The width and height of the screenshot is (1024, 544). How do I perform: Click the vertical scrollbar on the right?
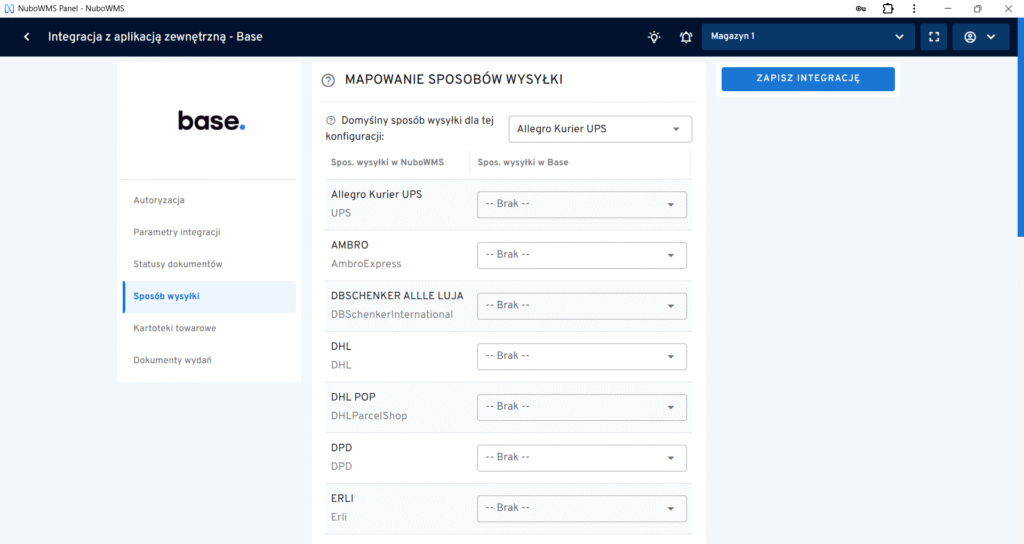[x=1019, y=150]
